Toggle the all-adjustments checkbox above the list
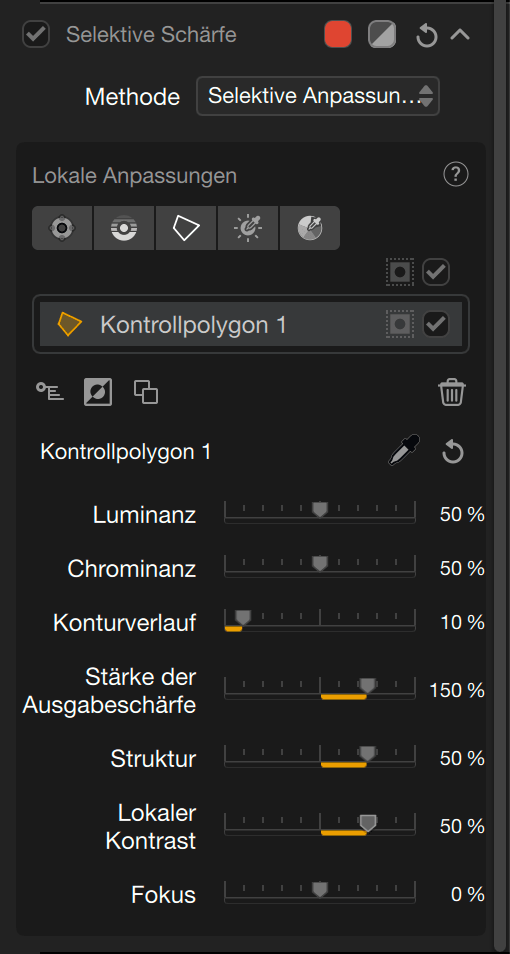Viewport: 510px width, 954px height. [x=436, y=273]
